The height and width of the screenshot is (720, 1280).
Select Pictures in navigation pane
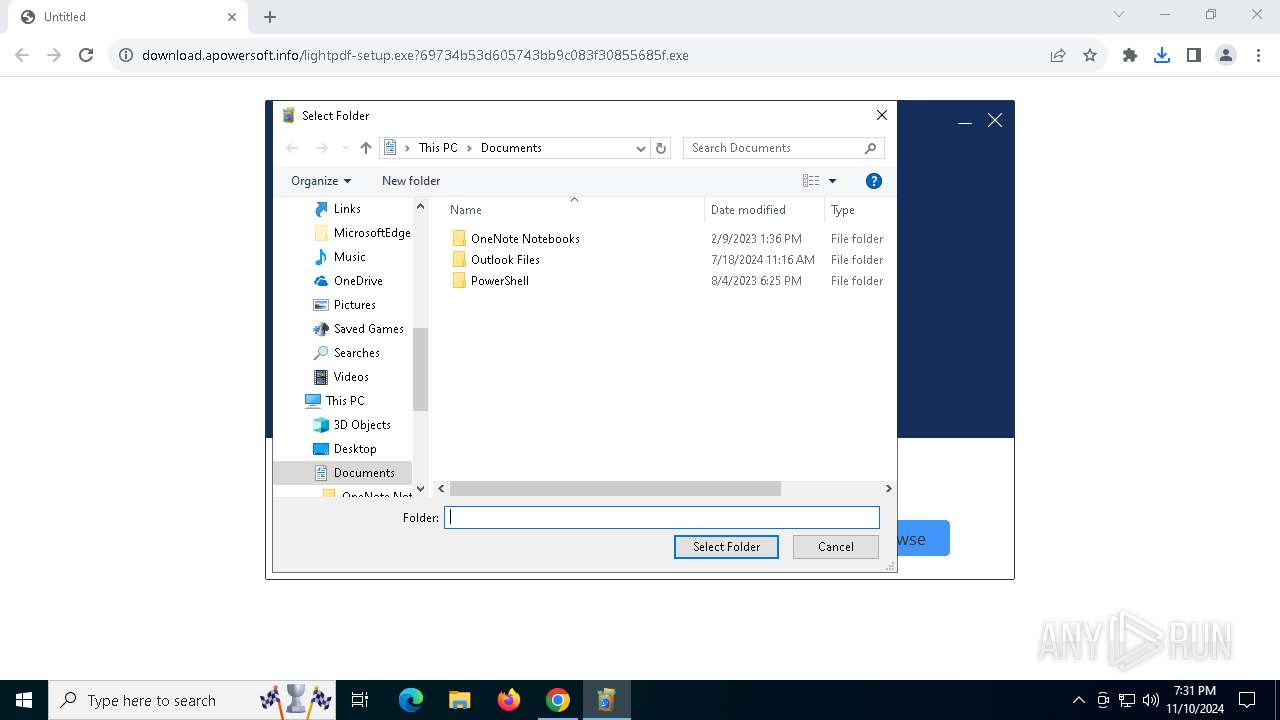[x=354, y=305]
